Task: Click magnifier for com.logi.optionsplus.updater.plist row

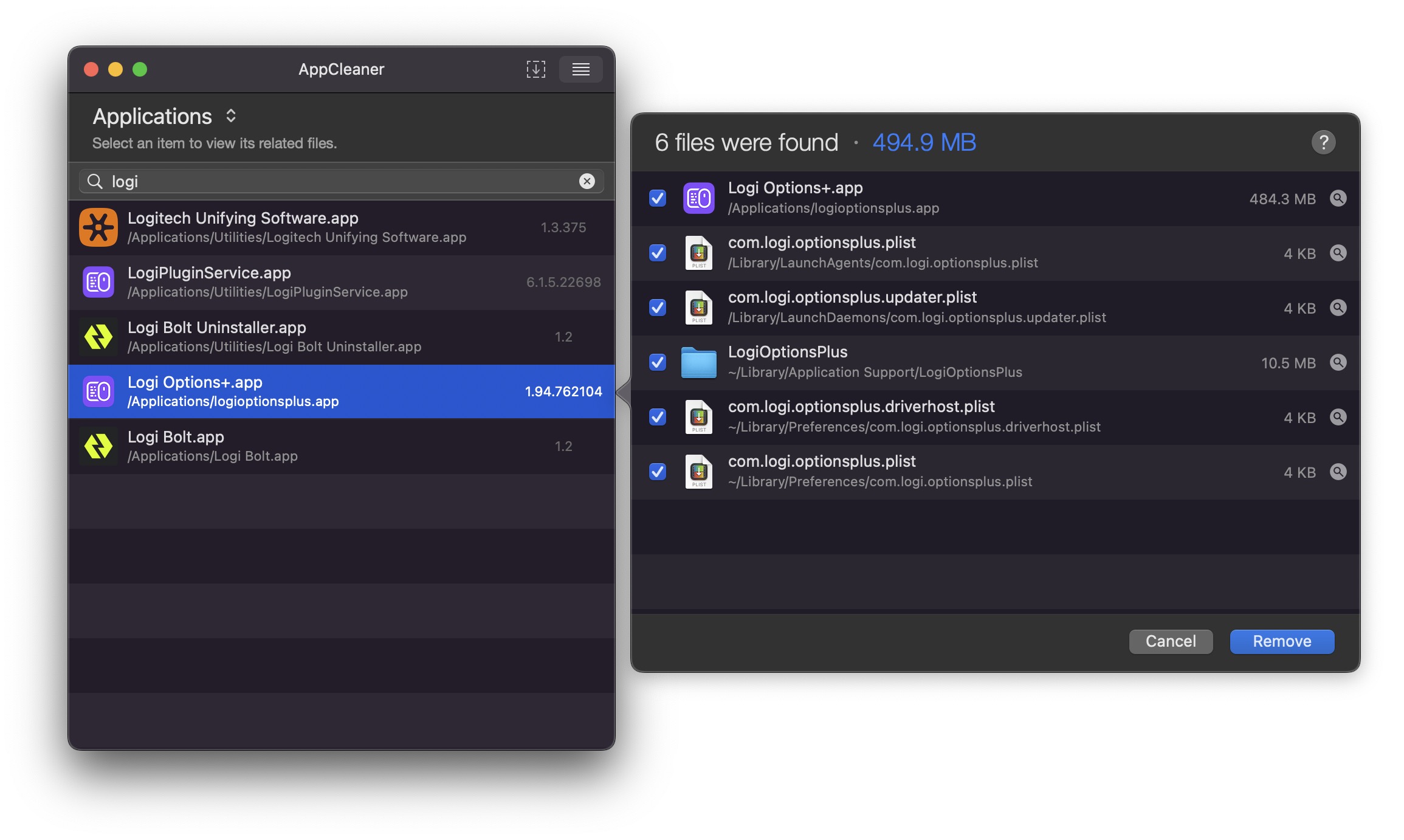Action: (x=1338, y=308)
